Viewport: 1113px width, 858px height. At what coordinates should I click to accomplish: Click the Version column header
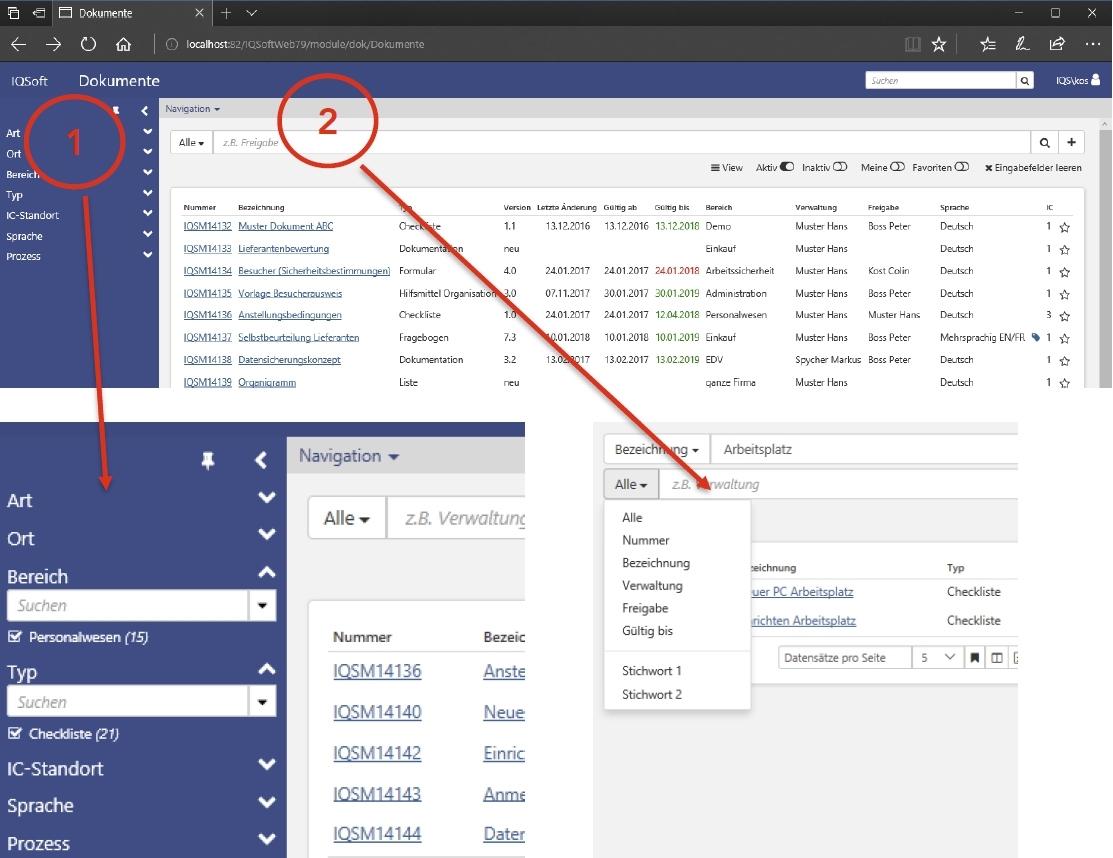click(517, 207)
